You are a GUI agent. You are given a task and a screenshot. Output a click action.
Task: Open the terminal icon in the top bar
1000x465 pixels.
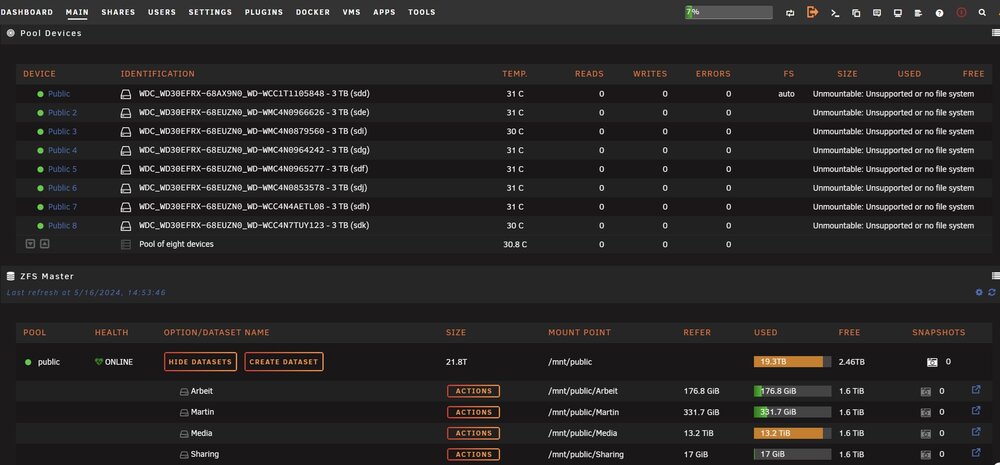tap(835, 12)
